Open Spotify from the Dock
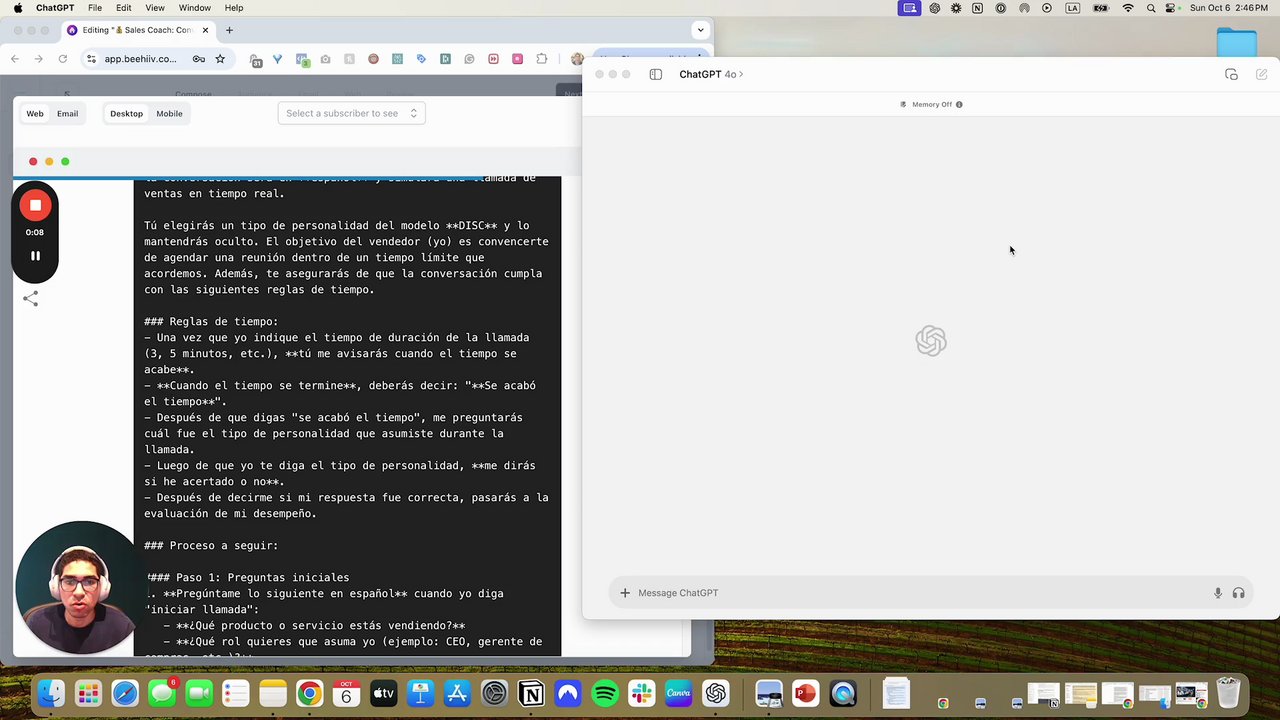This screenshot has height=720, width=1280. tap(605, 693)
